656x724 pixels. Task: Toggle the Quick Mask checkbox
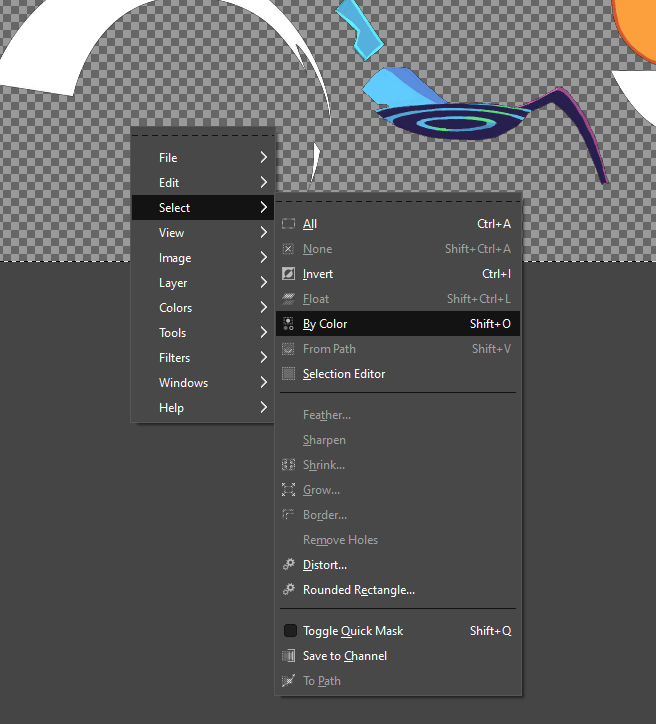coord(290,631)
